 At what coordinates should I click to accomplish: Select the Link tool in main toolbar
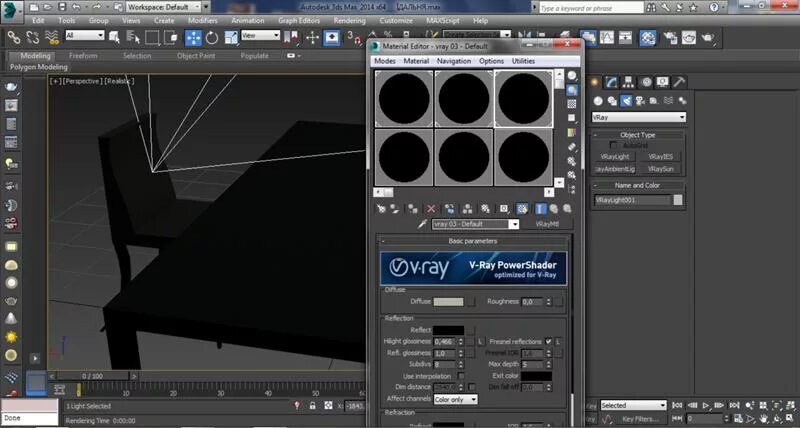(14, 37)
